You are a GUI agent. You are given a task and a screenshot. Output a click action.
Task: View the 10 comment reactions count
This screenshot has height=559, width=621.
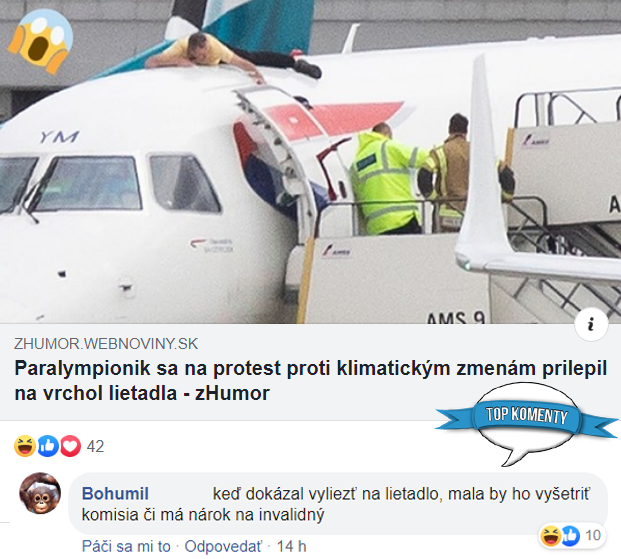[x=593, y=536]
